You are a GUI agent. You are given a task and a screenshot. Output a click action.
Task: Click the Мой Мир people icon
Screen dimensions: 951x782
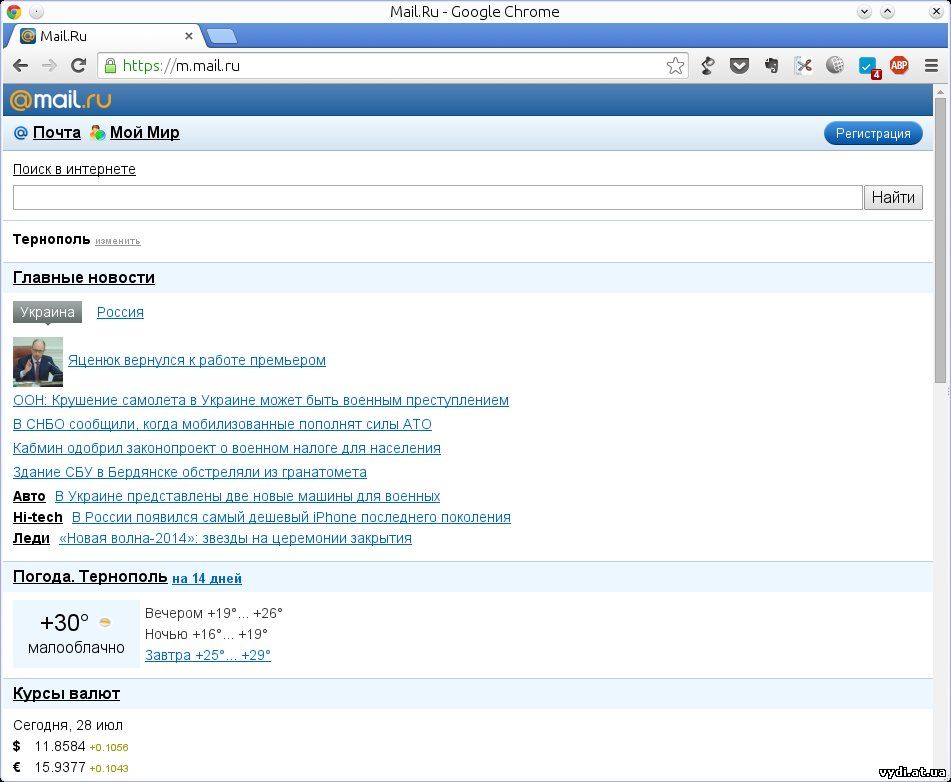(97, 133)
